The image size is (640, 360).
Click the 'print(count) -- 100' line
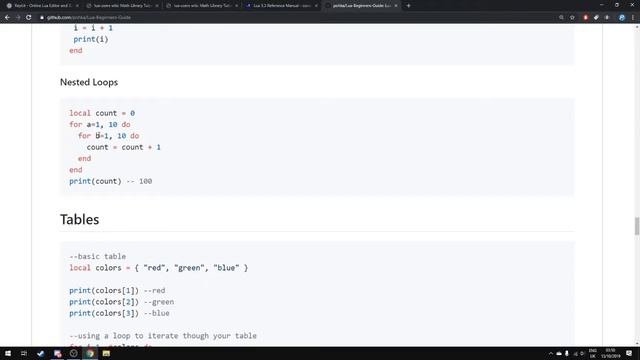point(111,181)
